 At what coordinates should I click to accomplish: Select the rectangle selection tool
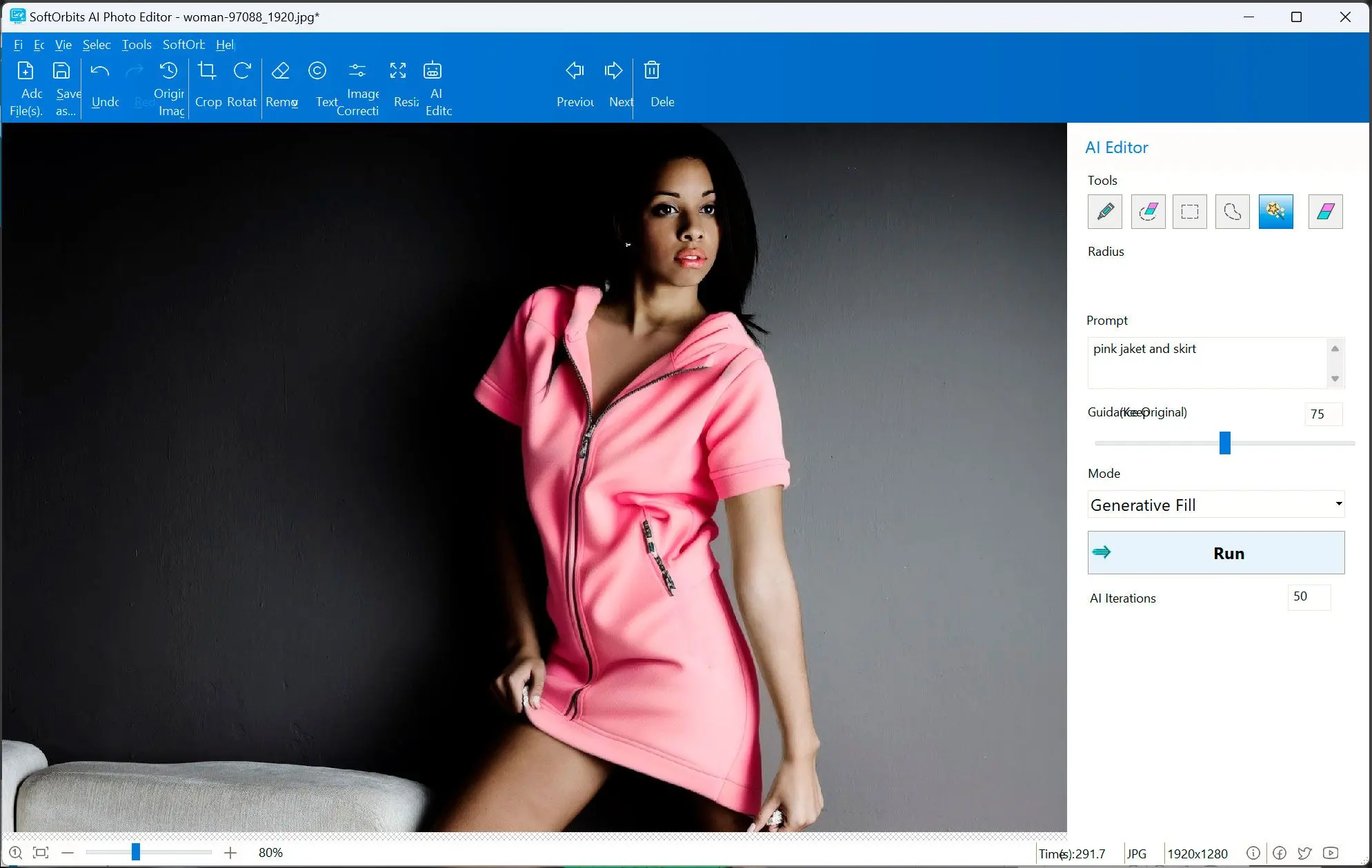(1190, 211)
